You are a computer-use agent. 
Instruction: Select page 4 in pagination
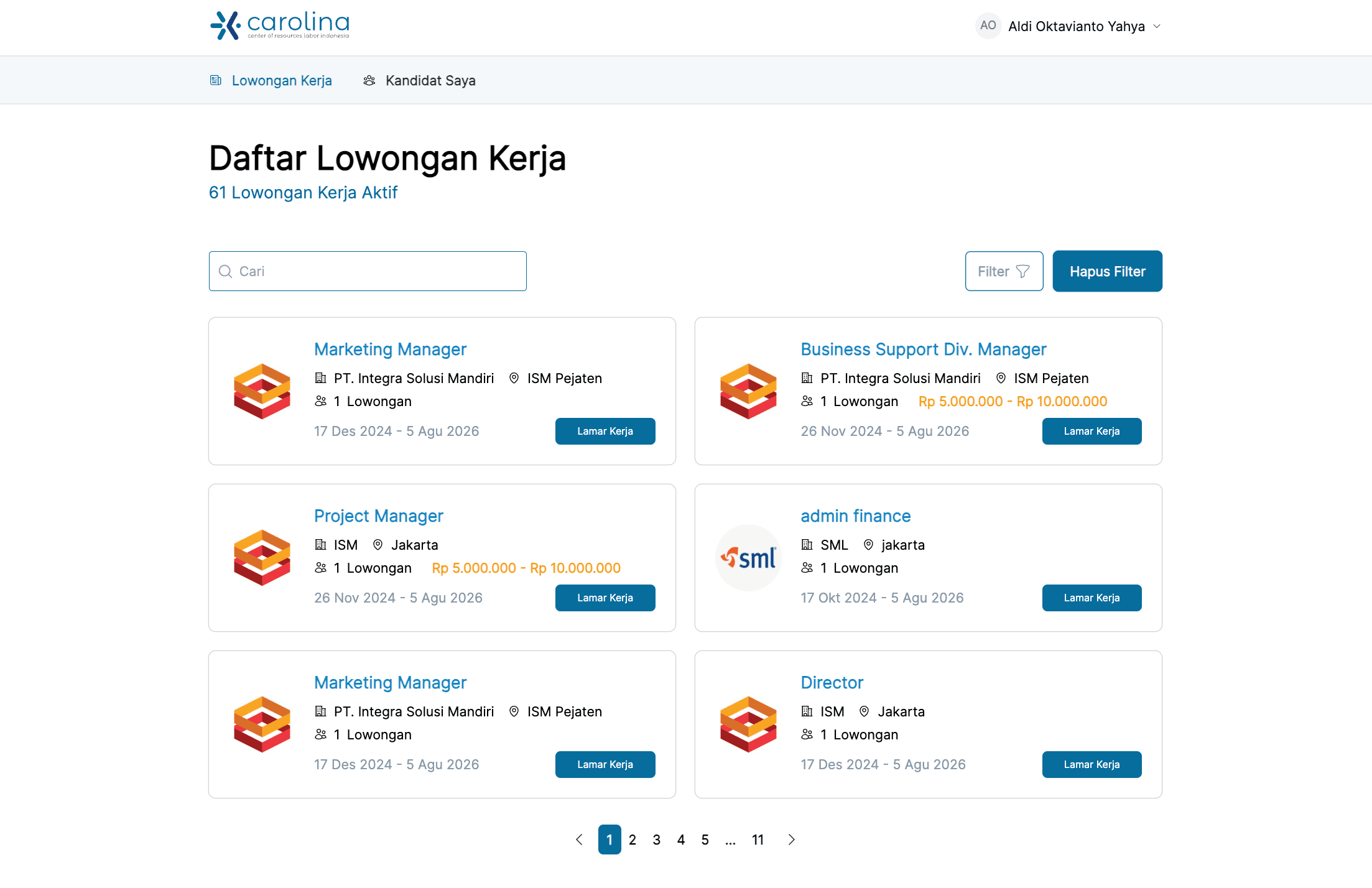[681, 839]
